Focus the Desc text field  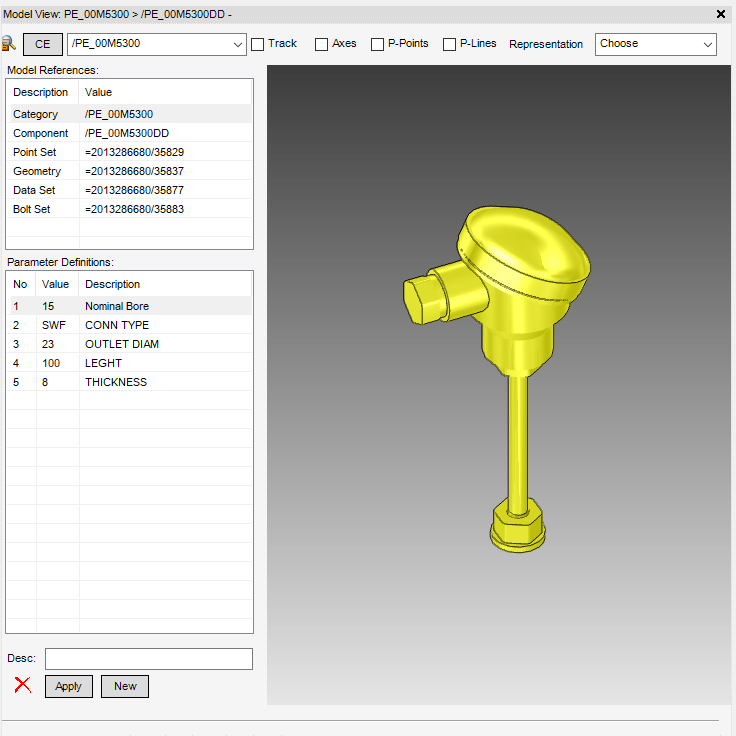pyautogui.click(x=149, y=659)
